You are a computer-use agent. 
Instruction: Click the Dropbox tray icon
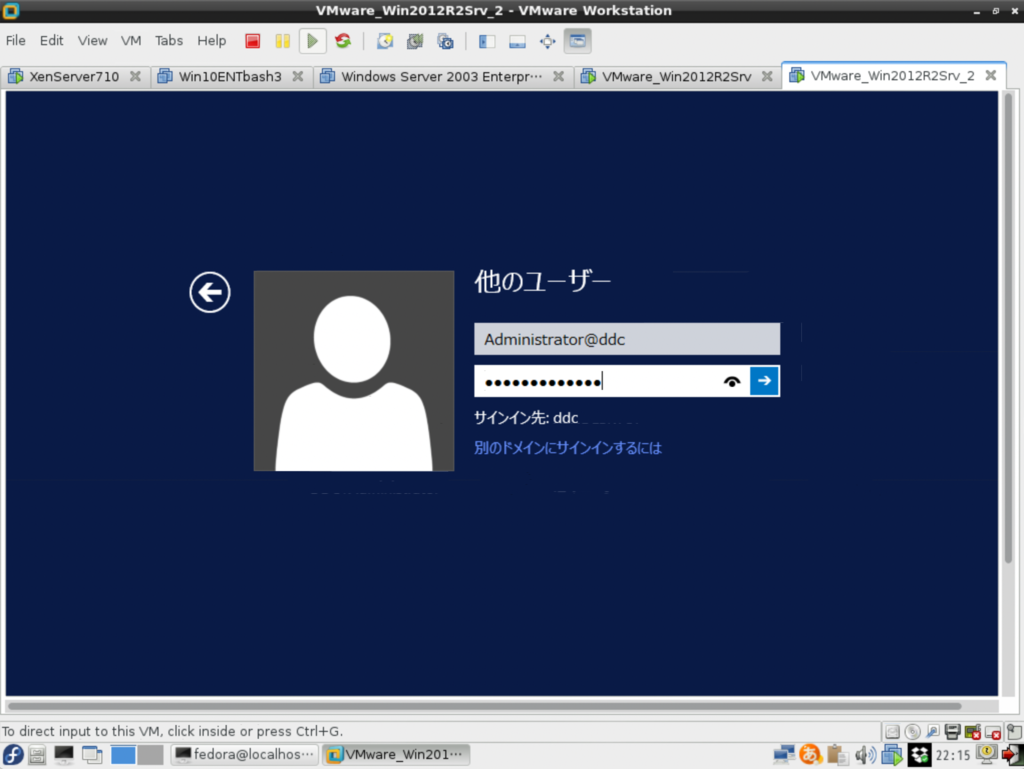point(920,755)
